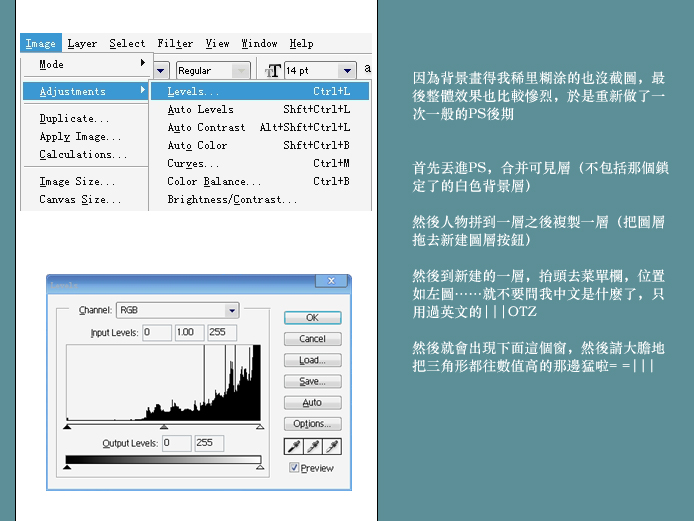Open the Help menu
The height and width of the screenshot is (521, 694).
click(301, 43)
